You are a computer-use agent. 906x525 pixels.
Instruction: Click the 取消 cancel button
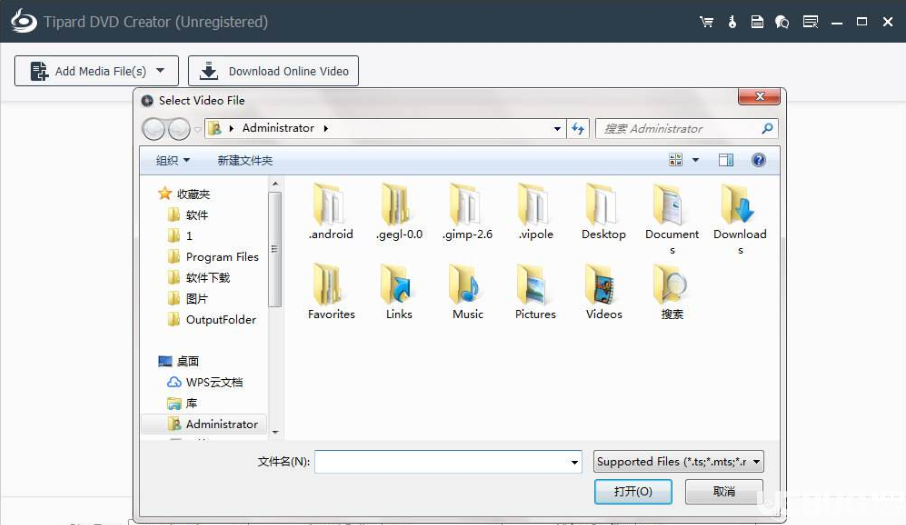click(724, 492)
